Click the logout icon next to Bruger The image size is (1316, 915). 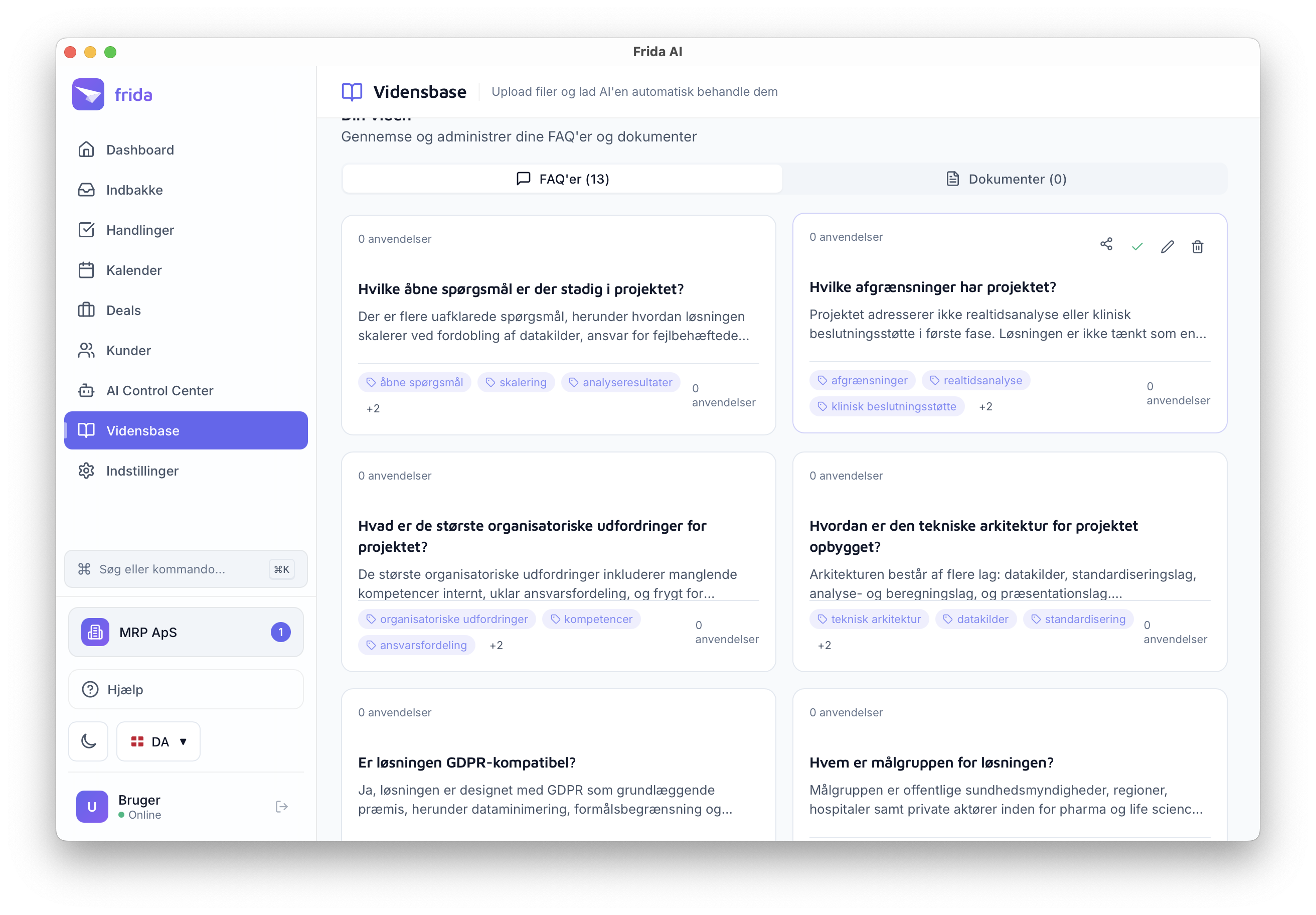click(281, 806)
